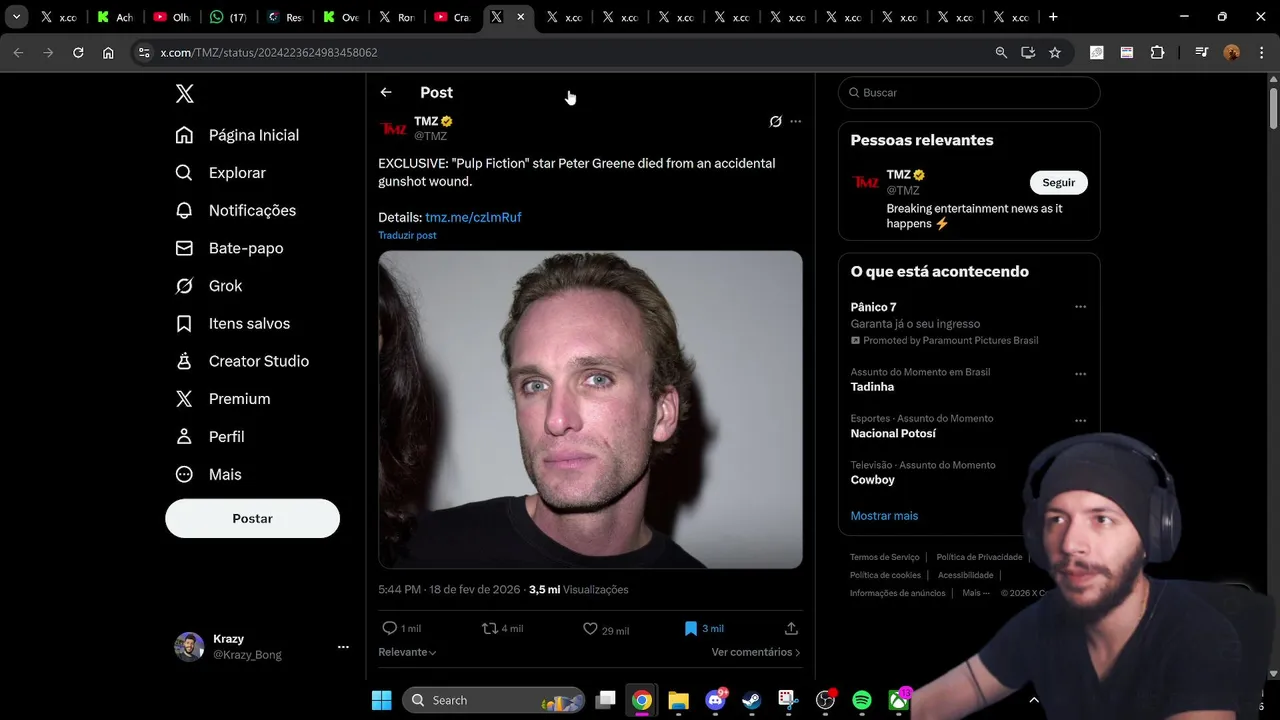Open Itens salvos bookmark icon
This screenshot has height=720, width=1280.
coord(184,324)
